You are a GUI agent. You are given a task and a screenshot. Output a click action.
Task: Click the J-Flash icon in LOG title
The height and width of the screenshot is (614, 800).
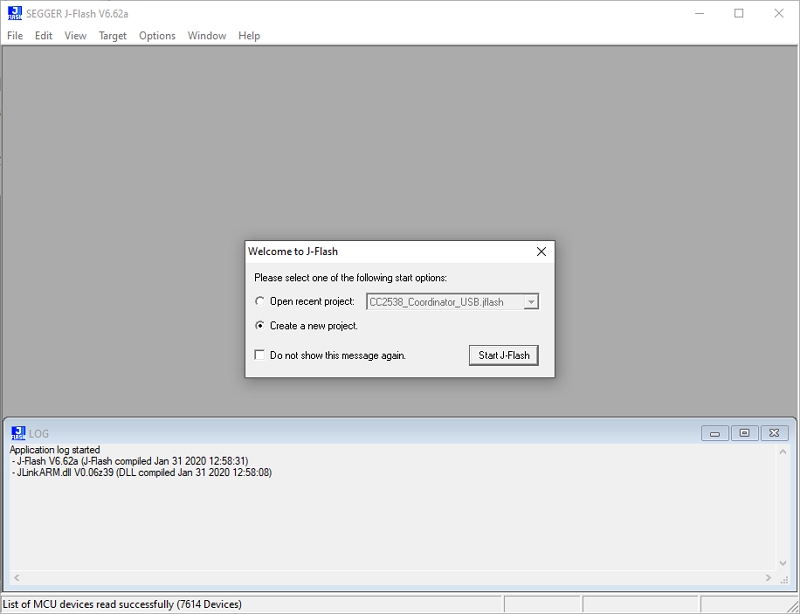[18, 433]
